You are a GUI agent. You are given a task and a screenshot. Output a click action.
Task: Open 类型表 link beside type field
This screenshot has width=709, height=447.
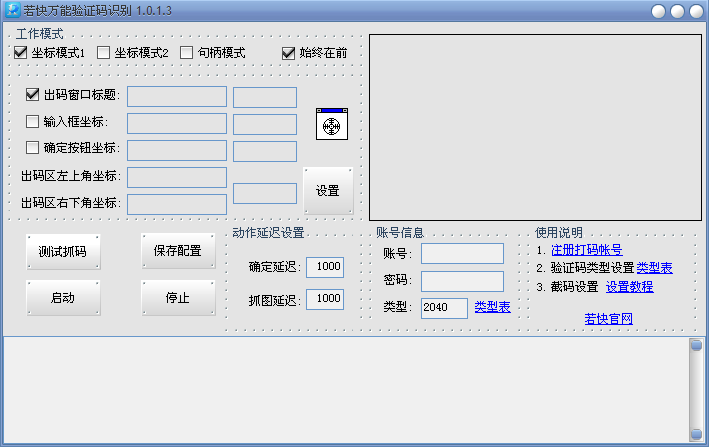(x=492, y=307)
